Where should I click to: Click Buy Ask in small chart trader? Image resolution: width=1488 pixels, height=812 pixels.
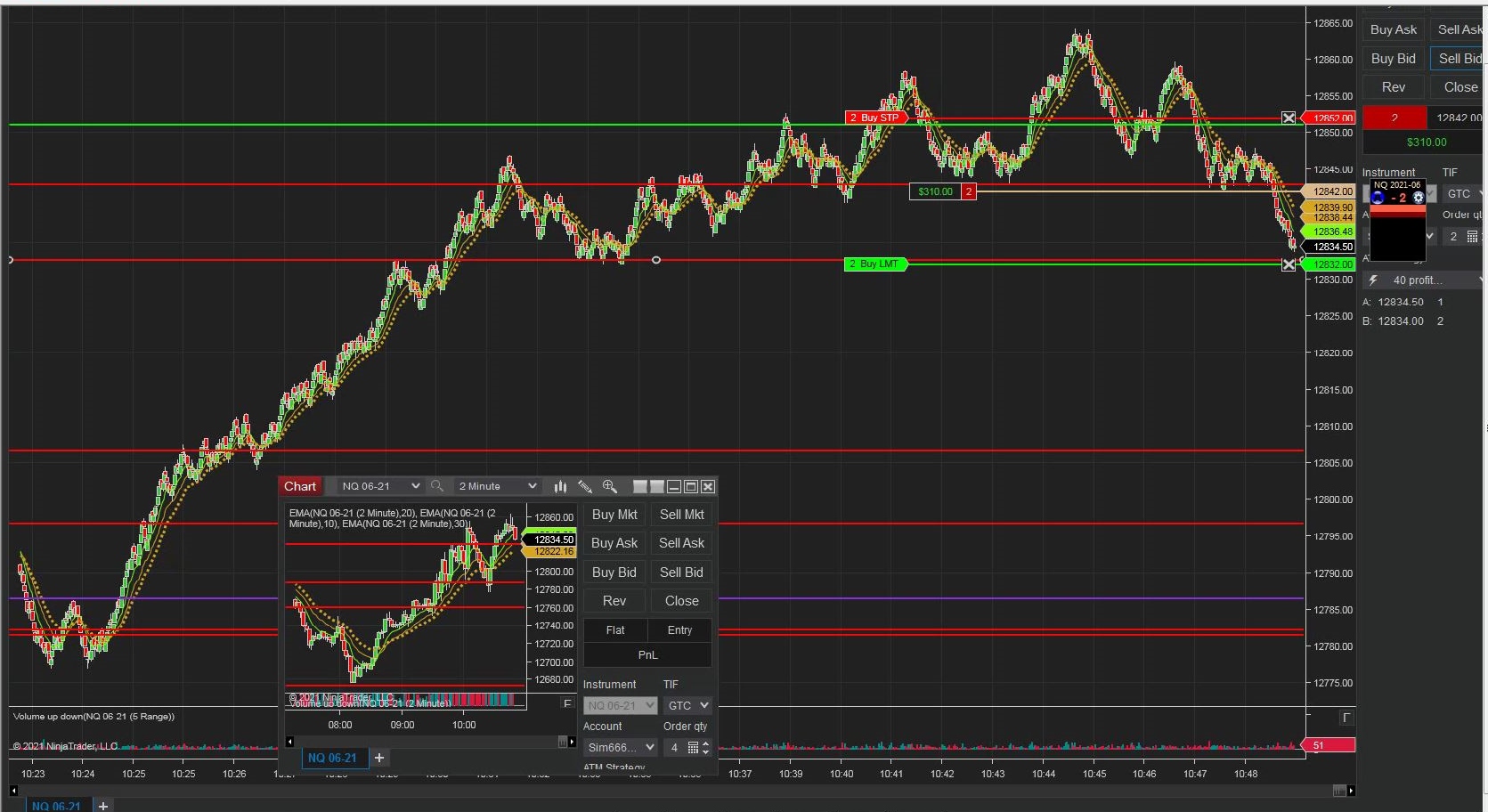(x=614, y=543)
